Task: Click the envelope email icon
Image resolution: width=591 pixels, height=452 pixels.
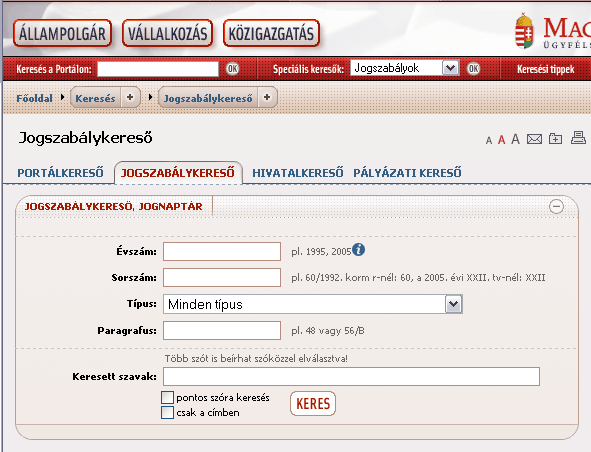Action: point(534,139)
